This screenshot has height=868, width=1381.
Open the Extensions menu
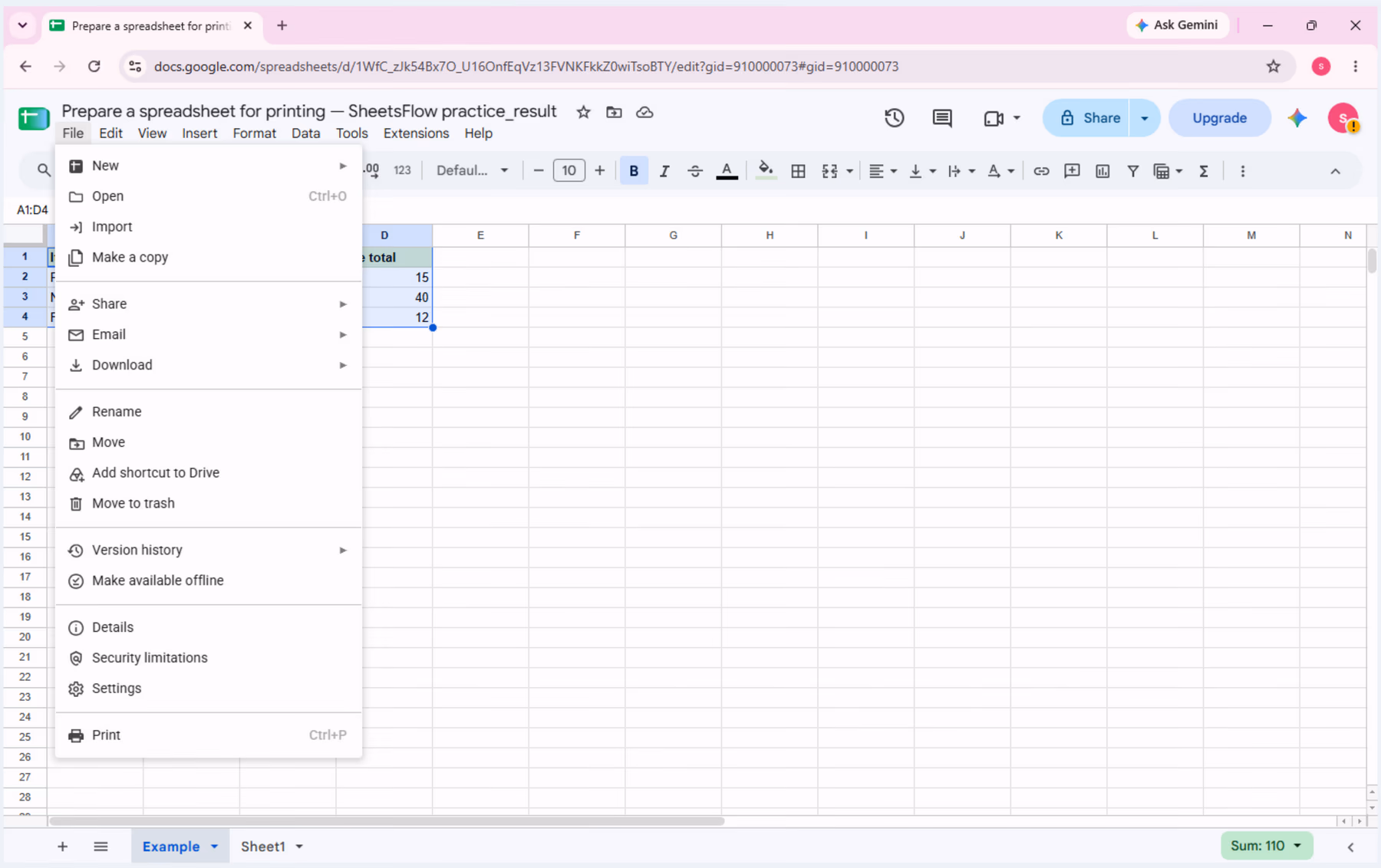click(416, 133)
